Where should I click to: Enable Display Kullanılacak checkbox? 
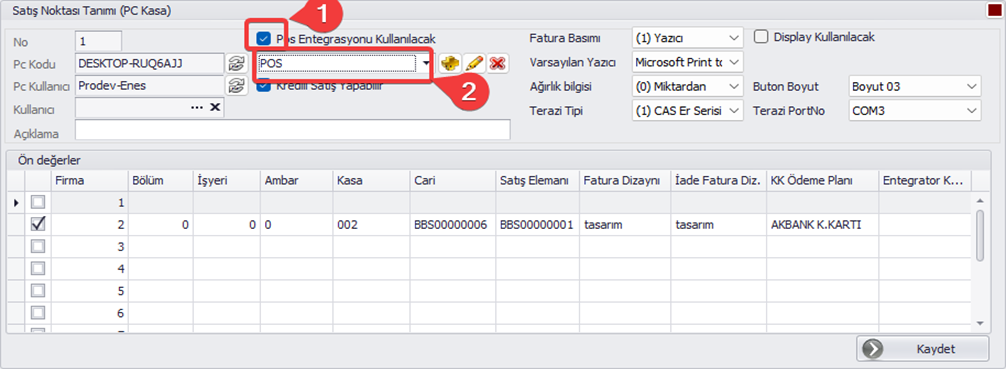click(x=761, y=37)
